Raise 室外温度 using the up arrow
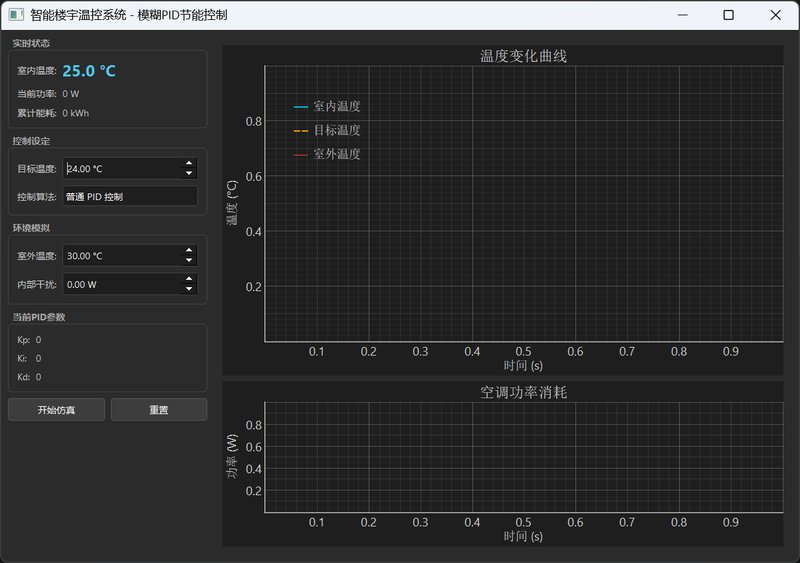The height and width of the screenshot is (563, 800). point(189,250)
